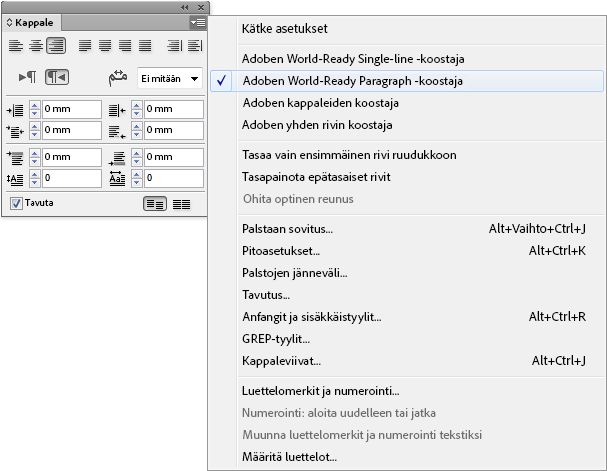Screen dimensions: 607x471
Task: Click the drop cap characters icon
Action: 117,178
